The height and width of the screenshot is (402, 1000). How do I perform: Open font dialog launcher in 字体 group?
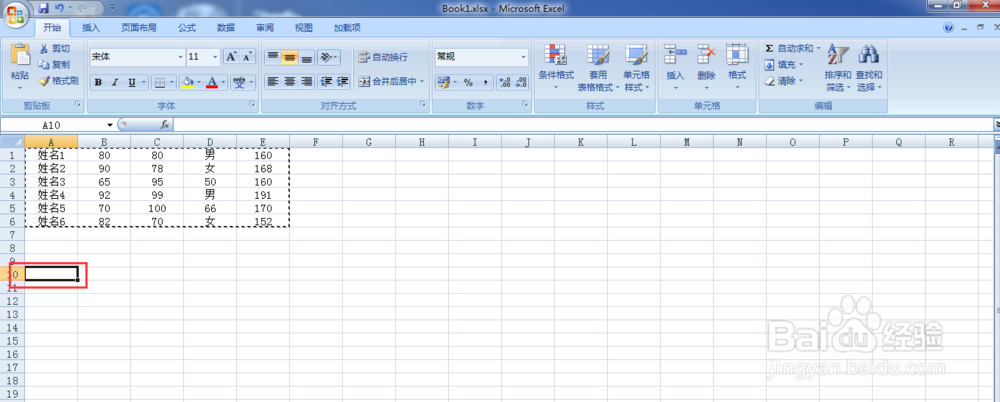pos(253,105)
